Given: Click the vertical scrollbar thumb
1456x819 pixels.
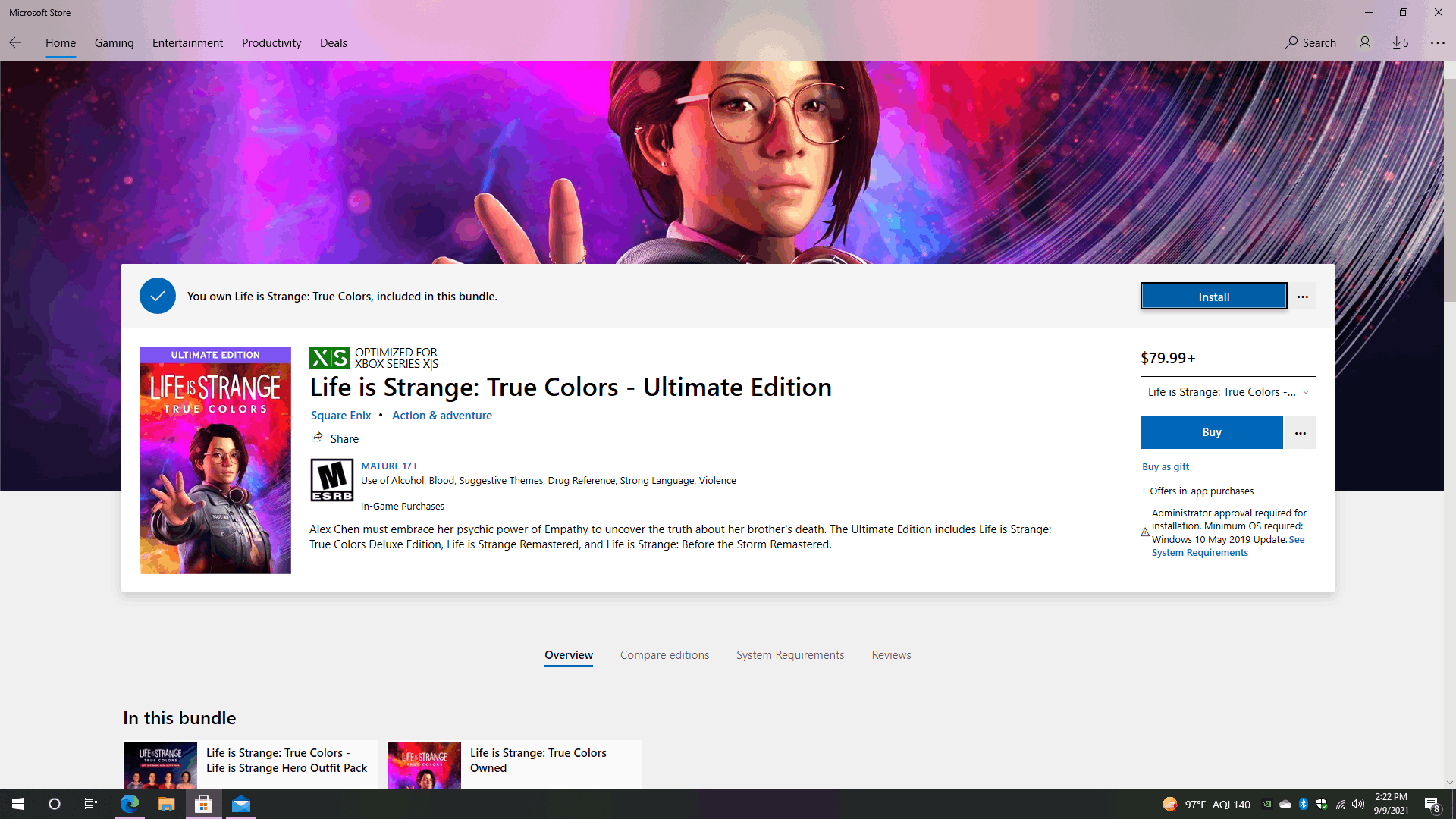Looking at the screenshot, I should click(1449, 190).
